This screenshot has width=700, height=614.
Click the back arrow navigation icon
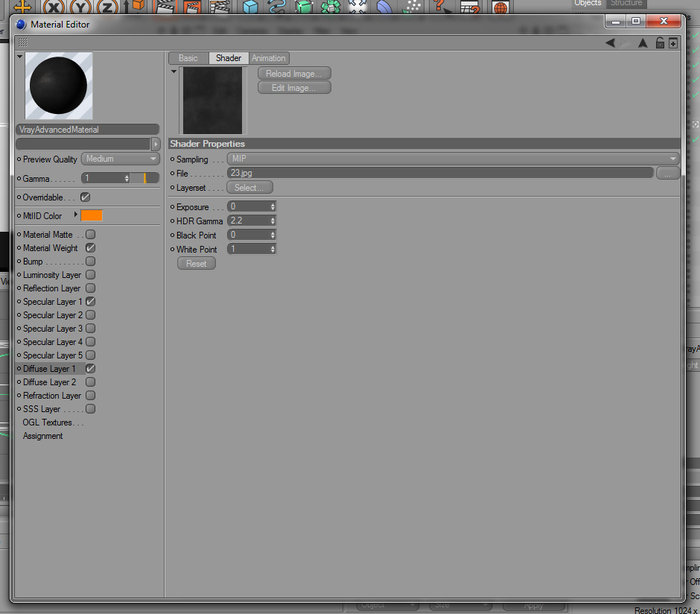click(610, 43)
